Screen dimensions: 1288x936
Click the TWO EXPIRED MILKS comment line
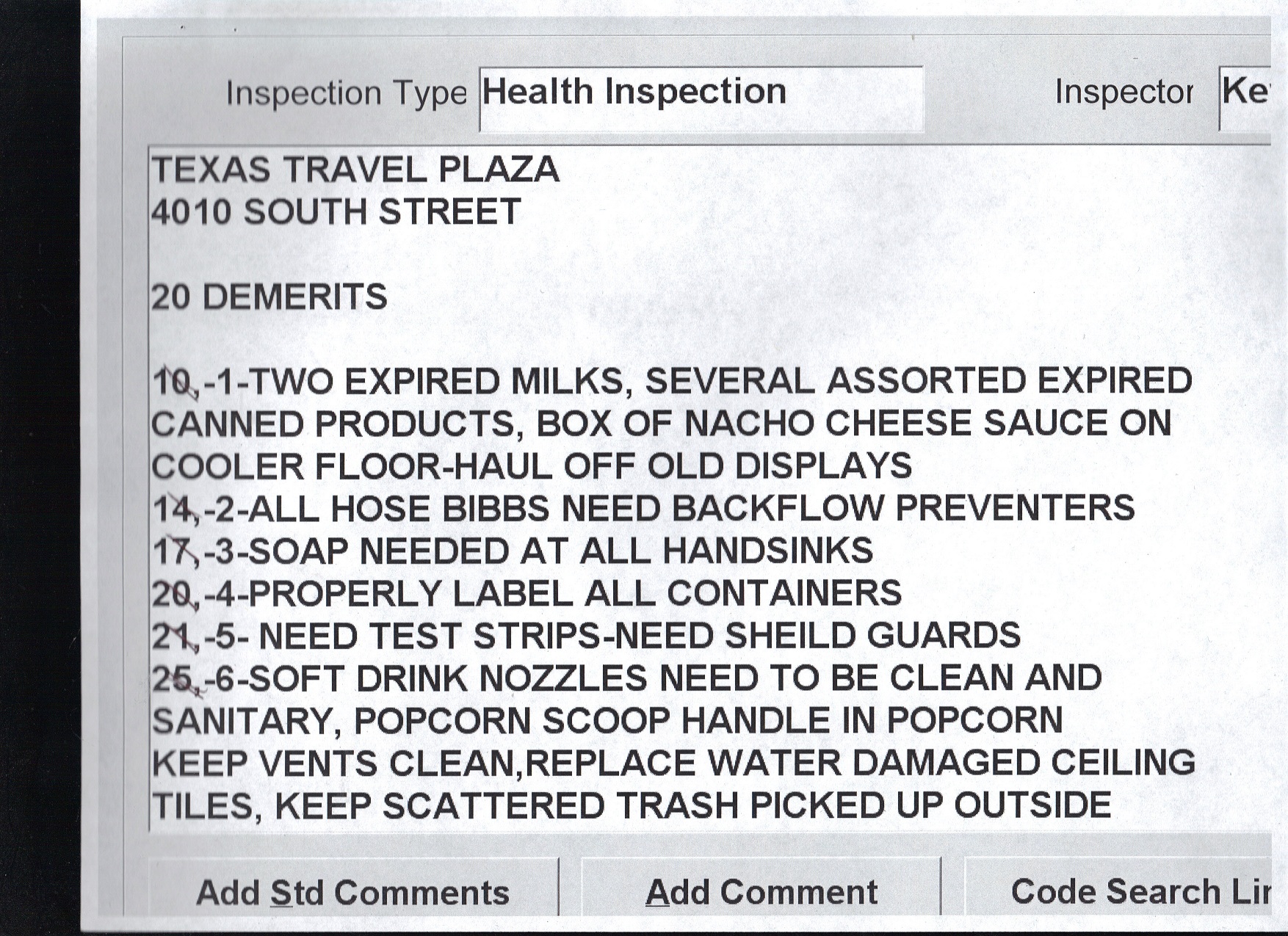click(672, 382)
